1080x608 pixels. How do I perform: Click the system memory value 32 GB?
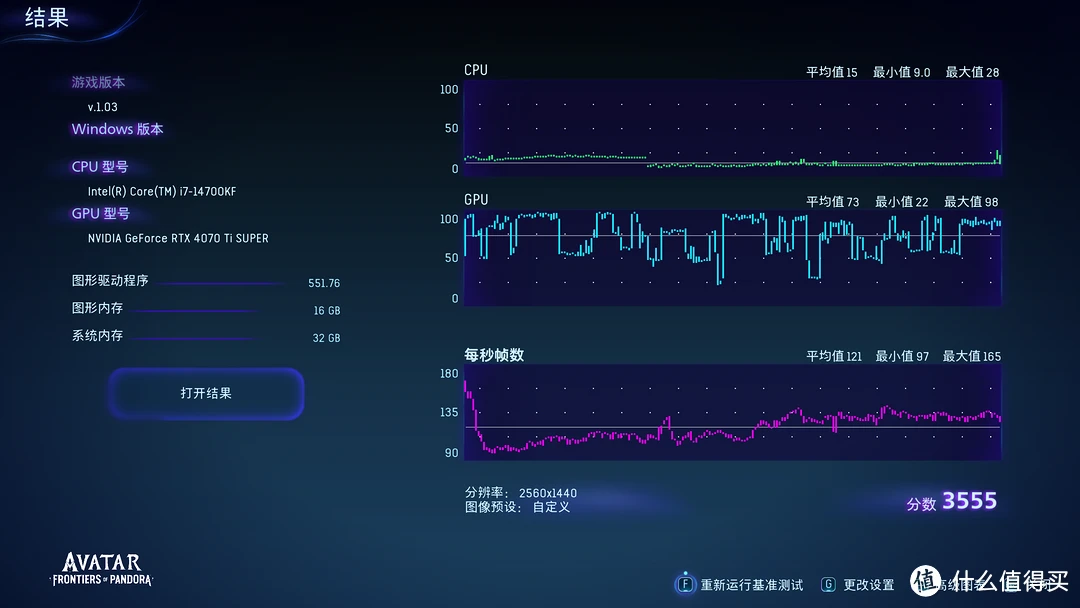pyautogui.click(x=326, y=338)
